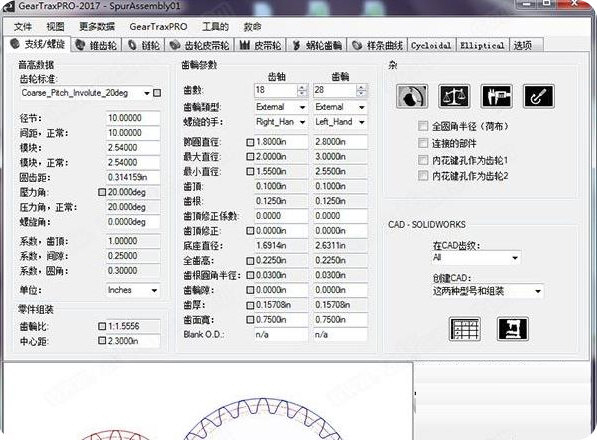Screen dimensions: 597x440
Task: Adjust gear tooth count 28 stepper
Action: click(361, 90)
